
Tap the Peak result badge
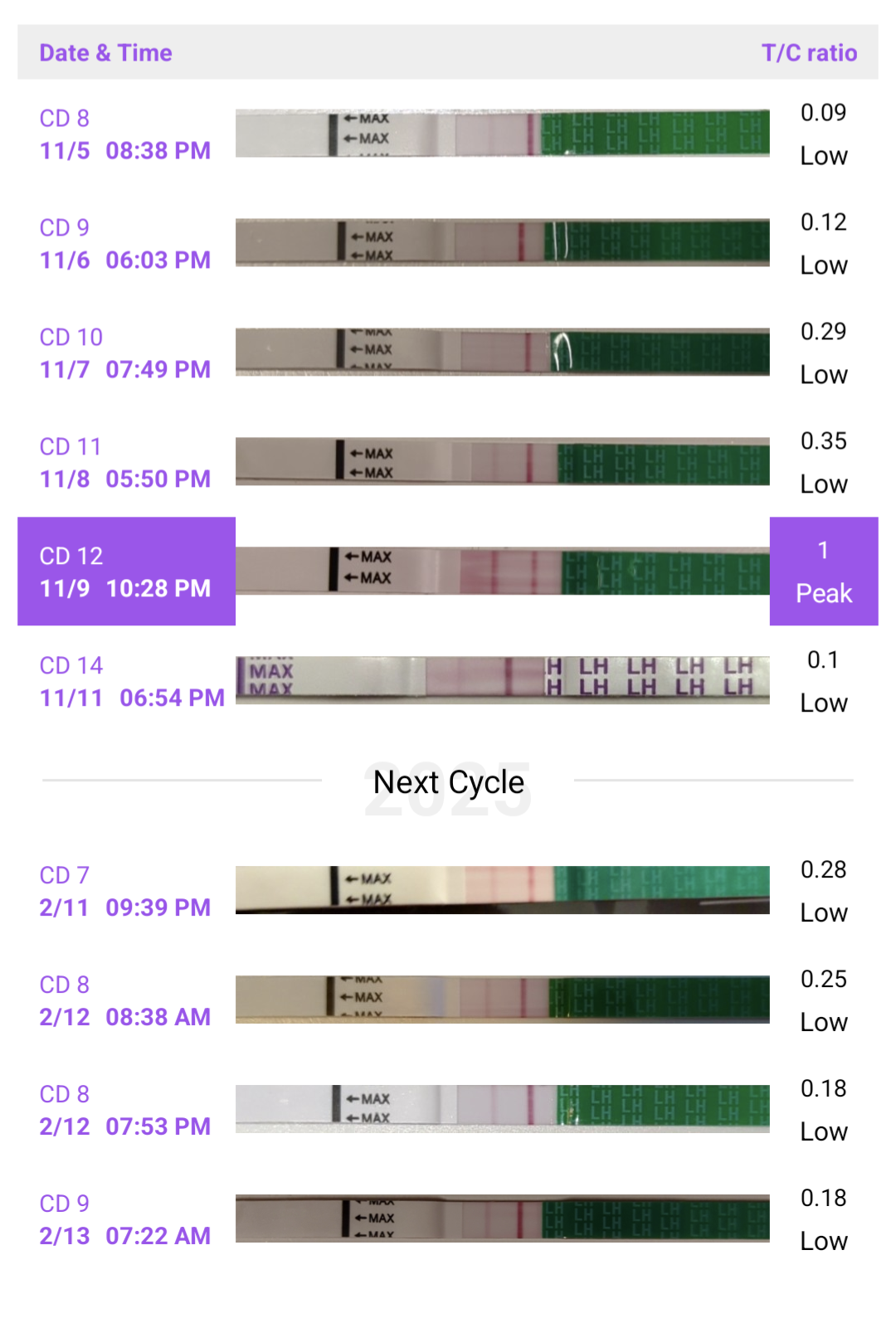pos(824,572)
